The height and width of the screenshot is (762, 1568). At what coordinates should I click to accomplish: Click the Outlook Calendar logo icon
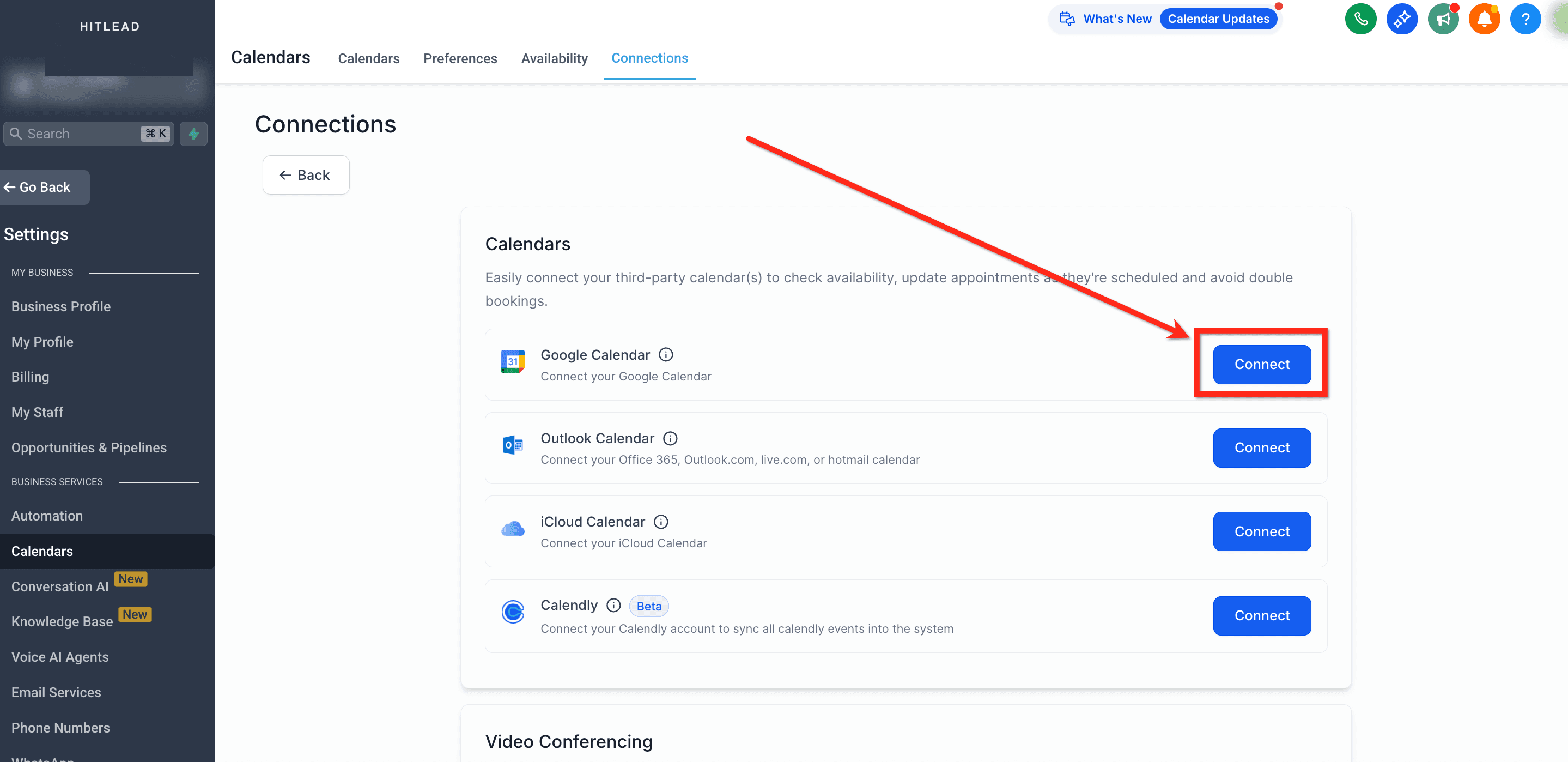513,445
